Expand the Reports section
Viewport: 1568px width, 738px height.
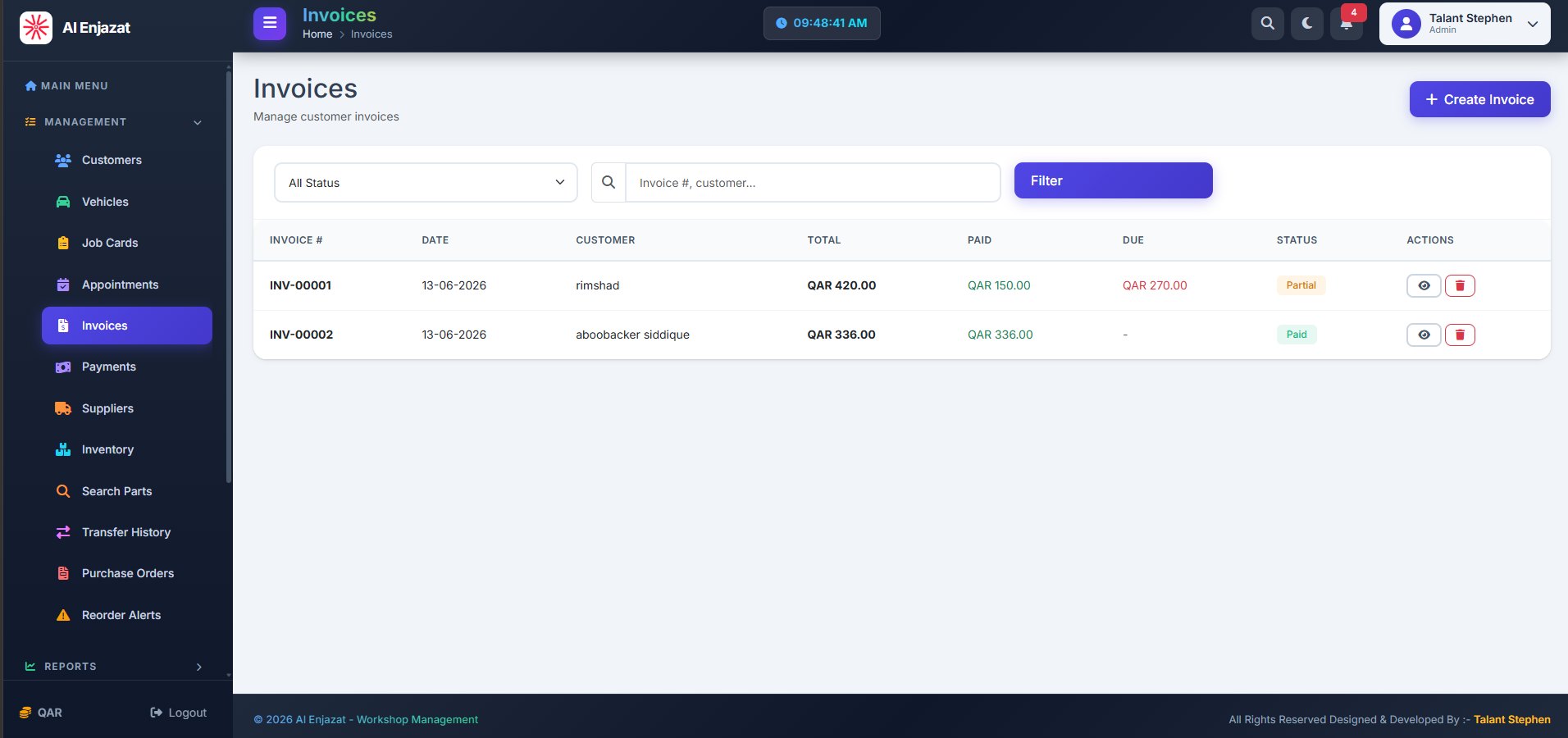click(x=114, y=667)
